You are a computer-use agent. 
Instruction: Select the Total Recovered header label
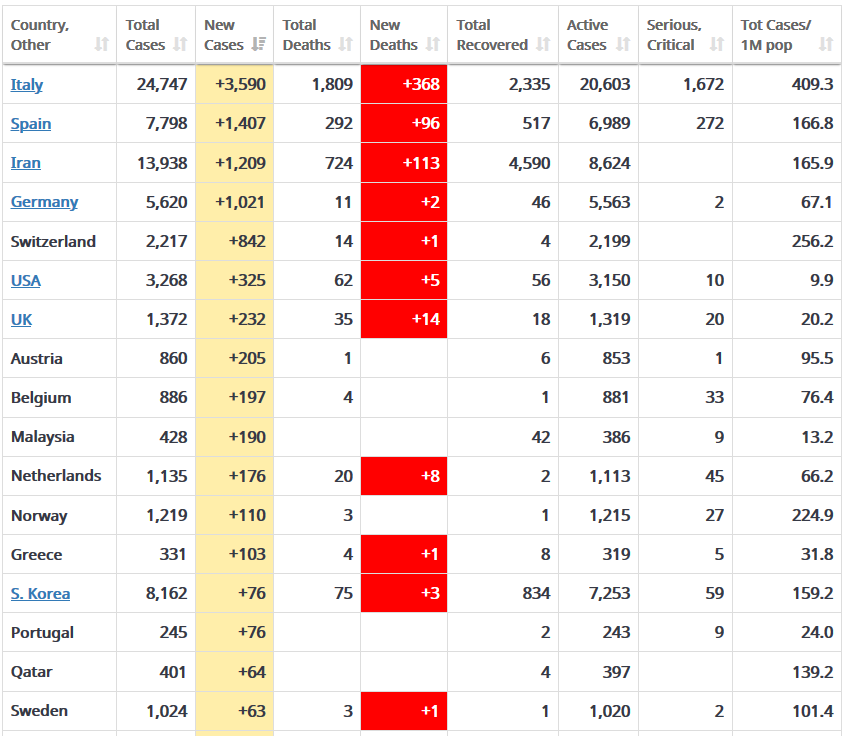[492, 35]
